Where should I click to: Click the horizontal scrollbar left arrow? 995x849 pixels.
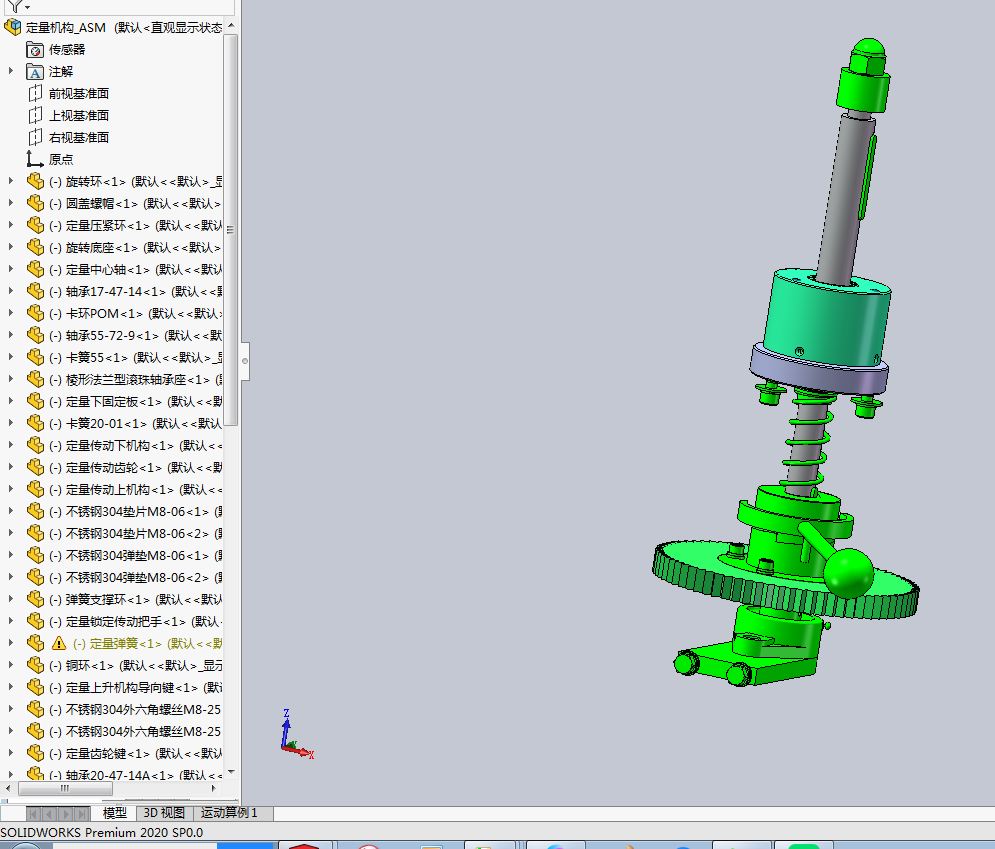(8, 789)
